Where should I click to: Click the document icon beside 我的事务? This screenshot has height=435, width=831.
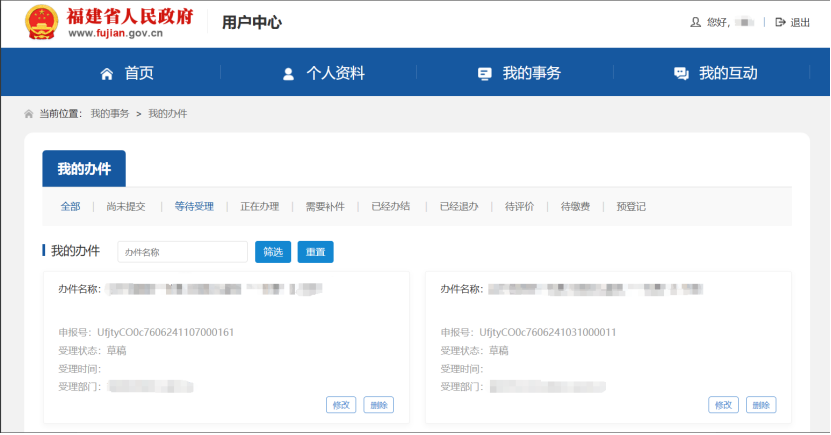tap(485, 74)
